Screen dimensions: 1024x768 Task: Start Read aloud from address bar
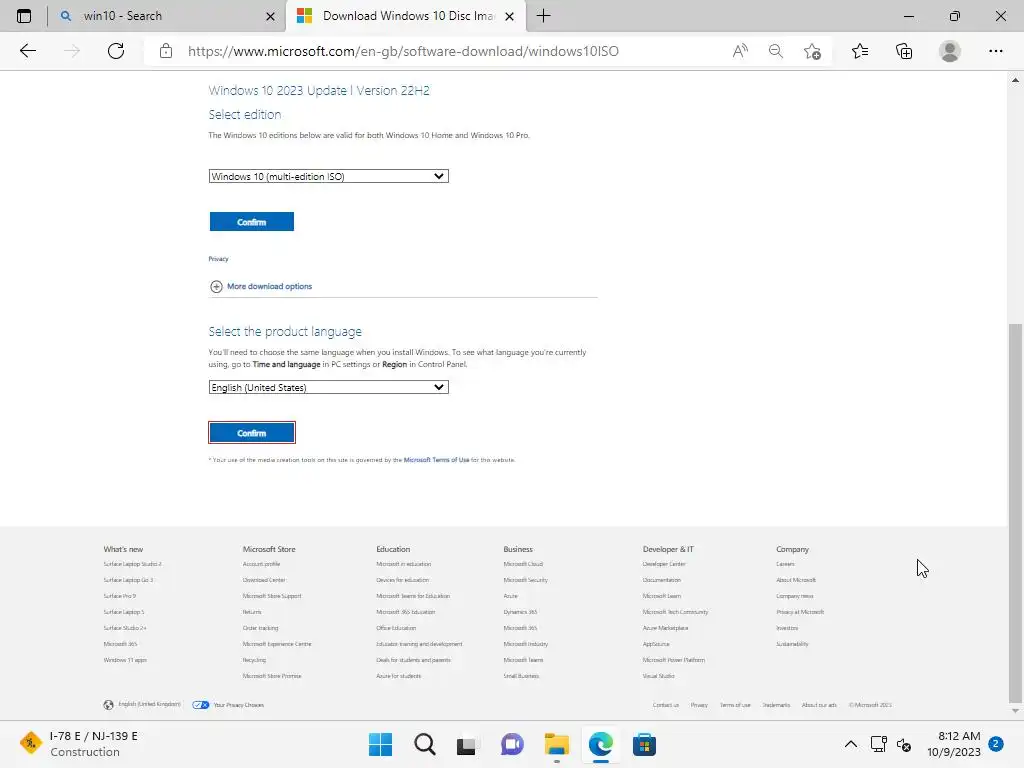click(x=740, y=51)
